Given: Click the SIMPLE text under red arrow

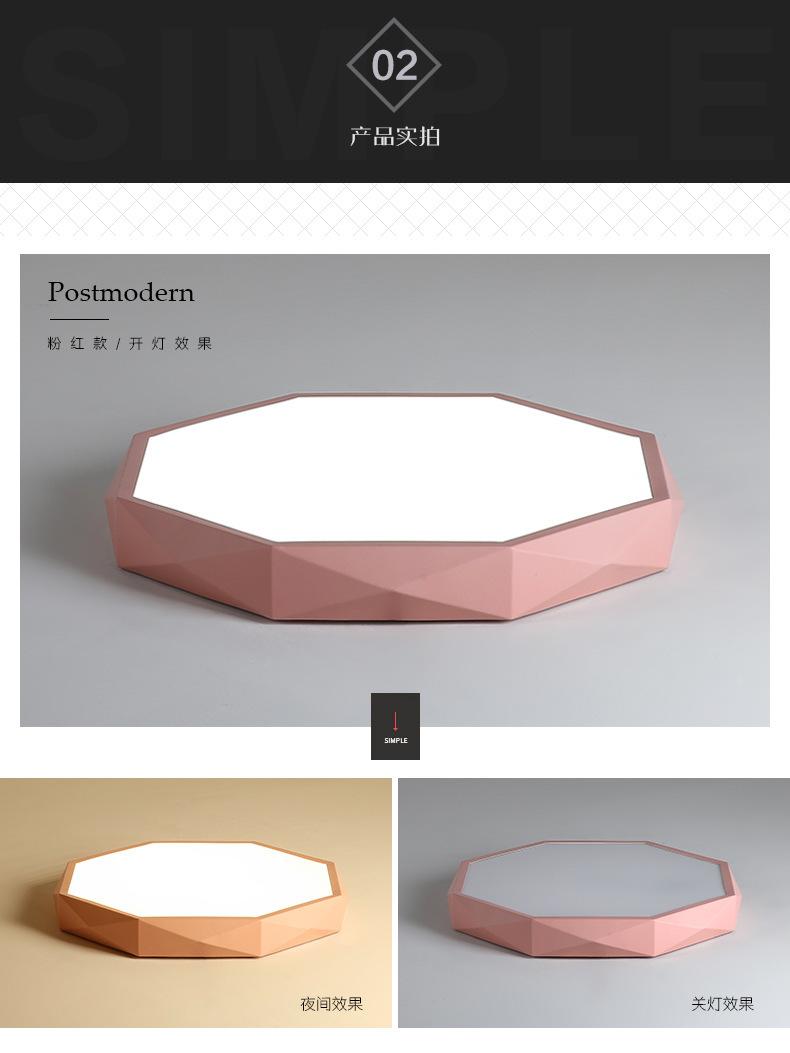Looking at the screenshot, I should [396, 741].
